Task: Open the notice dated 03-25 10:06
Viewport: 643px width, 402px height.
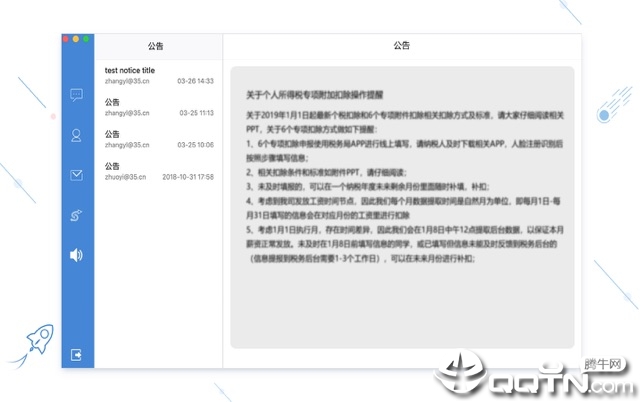Action: 159,139
